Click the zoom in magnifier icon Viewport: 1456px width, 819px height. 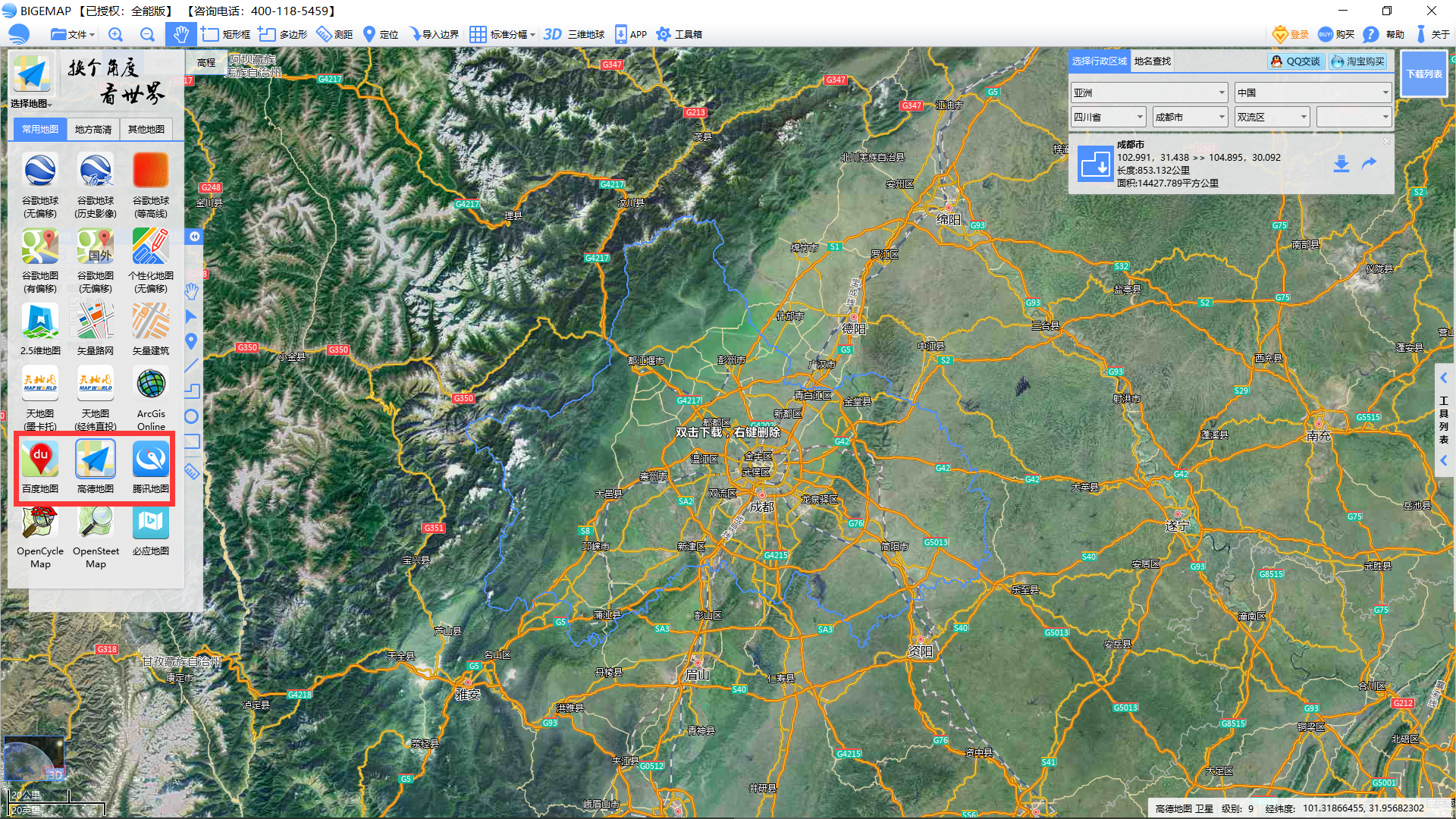pyautogui.click(x=115, y=34)
